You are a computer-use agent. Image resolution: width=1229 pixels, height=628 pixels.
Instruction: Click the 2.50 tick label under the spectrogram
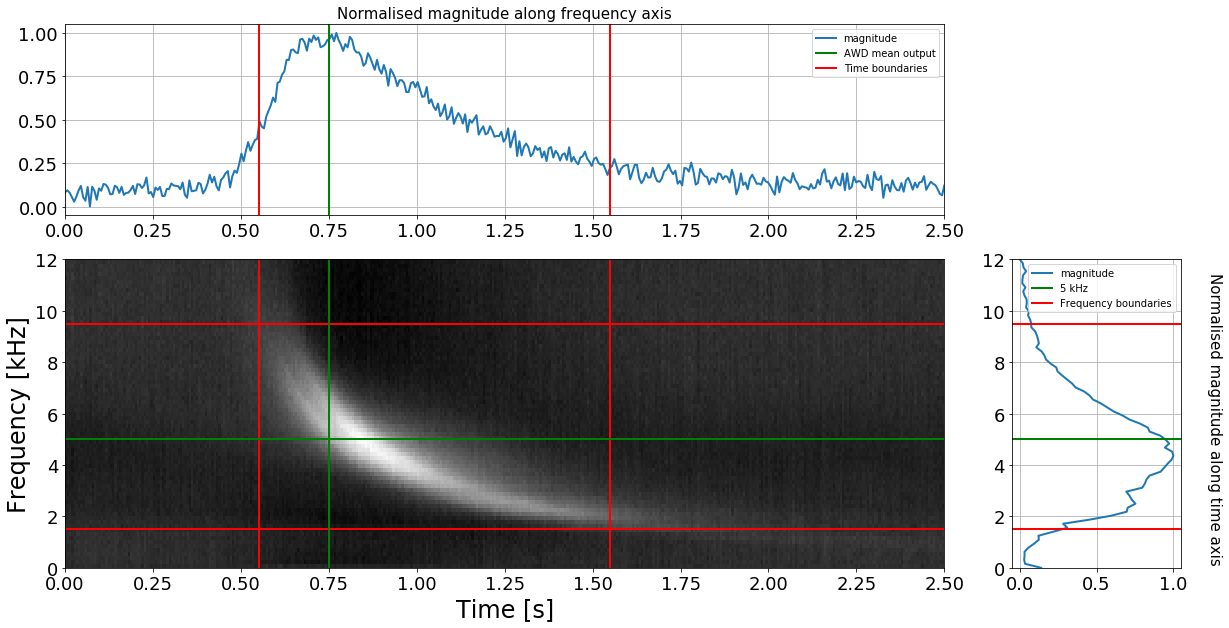[x=943, y=582]
